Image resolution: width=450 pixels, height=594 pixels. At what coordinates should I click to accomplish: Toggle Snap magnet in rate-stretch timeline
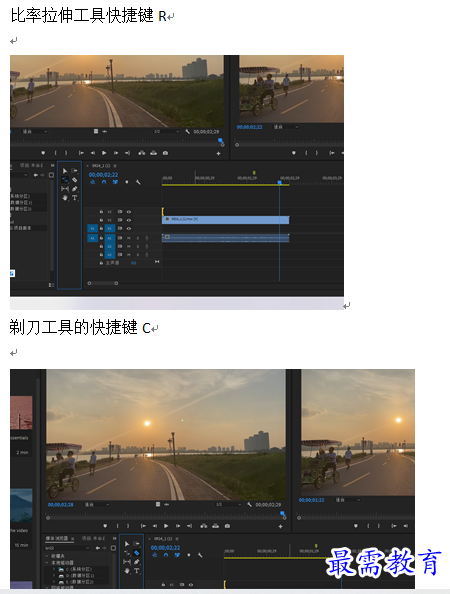coord(104,182)
